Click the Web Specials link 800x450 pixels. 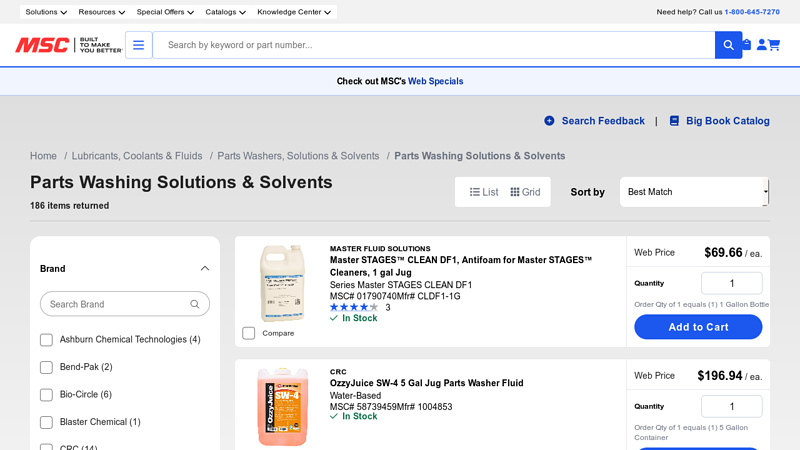[x=435, y=81]
